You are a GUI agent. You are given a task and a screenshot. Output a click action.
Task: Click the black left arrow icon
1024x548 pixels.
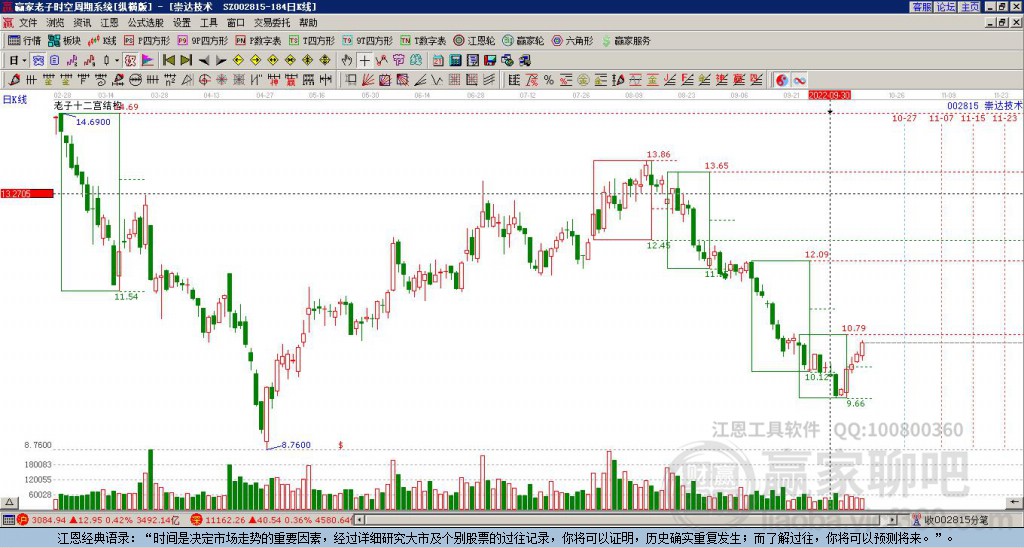tap(204, 60)
